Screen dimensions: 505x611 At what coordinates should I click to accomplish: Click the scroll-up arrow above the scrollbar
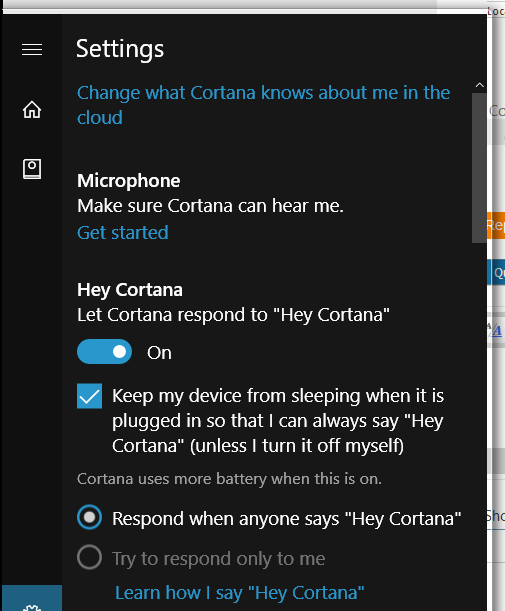point(480,85)
